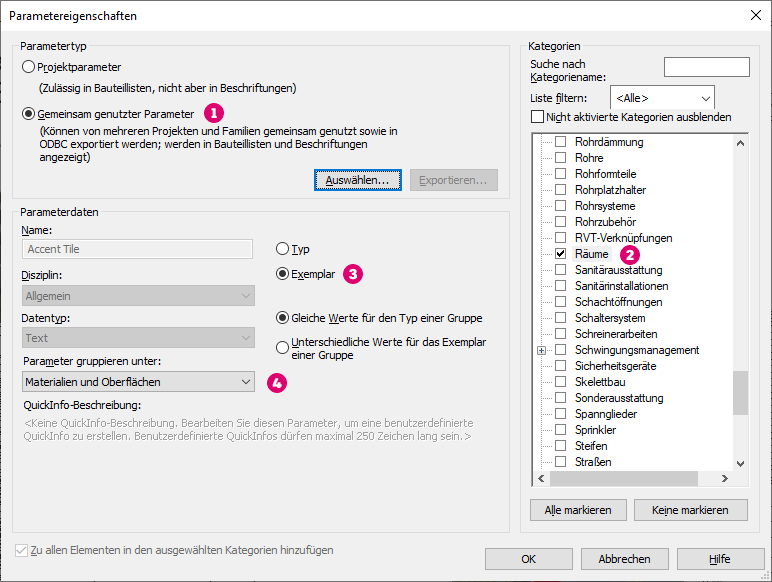Viewport: 772px width, 582px height.
Task: Enable the Sprinkler category checkbox
Action: (x=561, y=430)
